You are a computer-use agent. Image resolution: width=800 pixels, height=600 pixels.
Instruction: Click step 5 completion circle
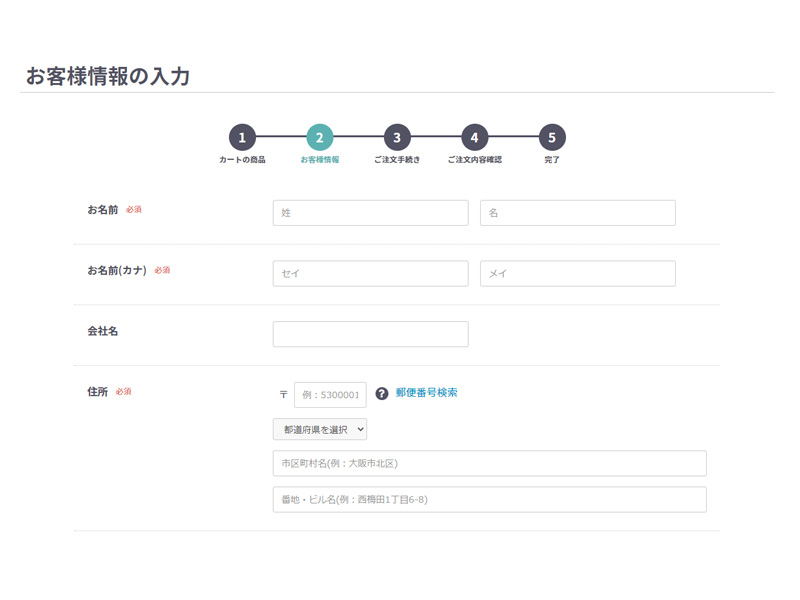coord(552,138)
